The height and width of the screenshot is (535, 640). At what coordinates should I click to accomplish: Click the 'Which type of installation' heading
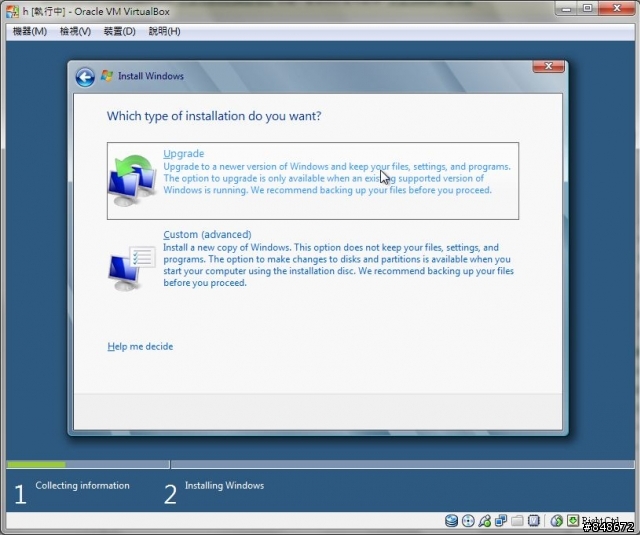pyautogui.click(x=214, y=116)
